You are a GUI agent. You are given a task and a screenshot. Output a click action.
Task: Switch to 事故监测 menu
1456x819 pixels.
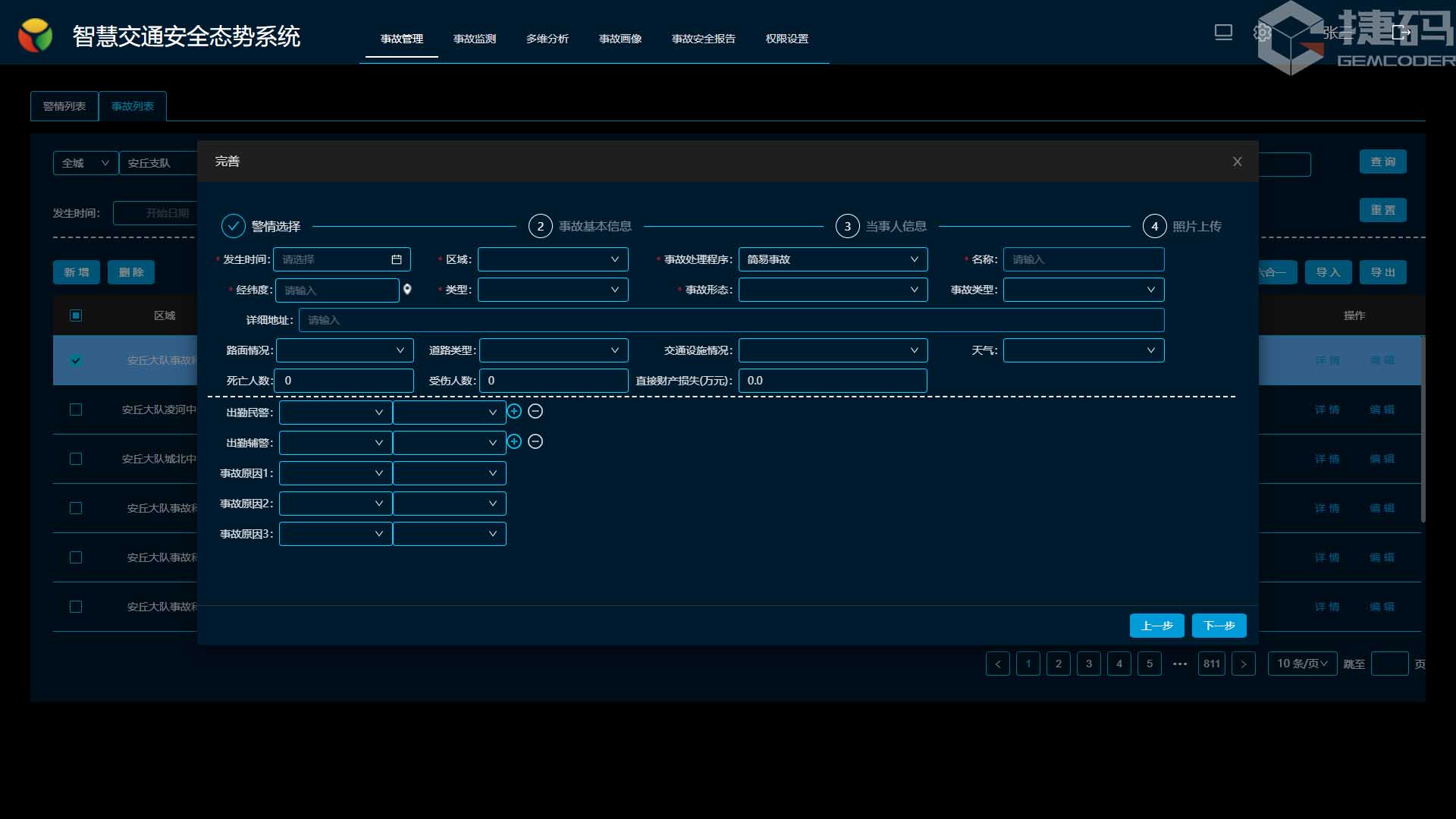click(x=475, y=39)
